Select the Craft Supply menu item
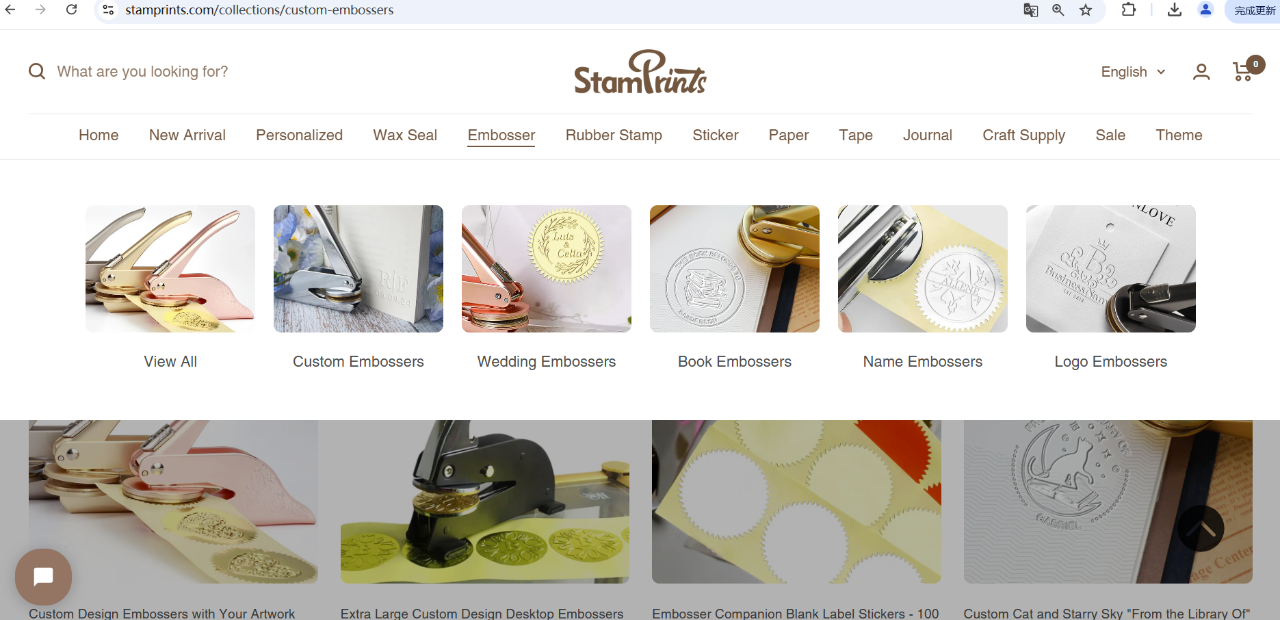1280x620 pixels. 1024,135
